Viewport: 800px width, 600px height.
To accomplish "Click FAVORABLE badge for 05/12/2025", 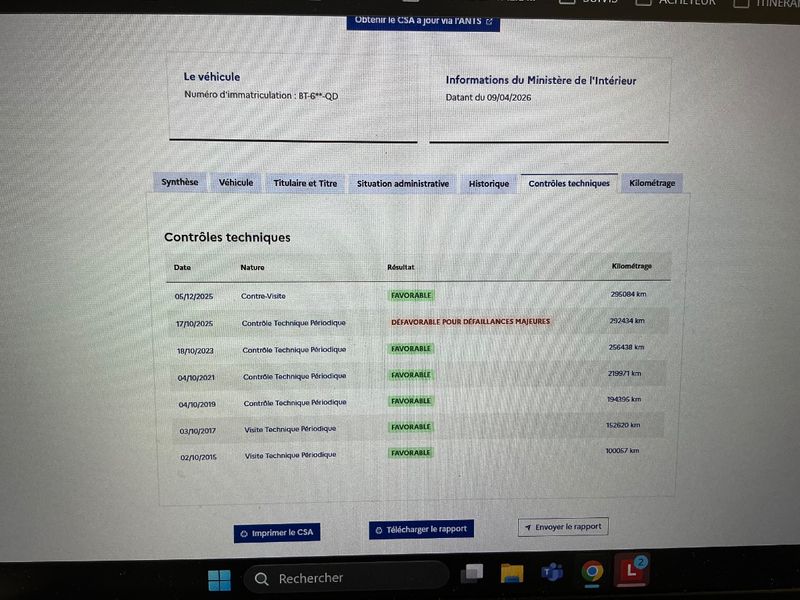I will pos(411,295).
